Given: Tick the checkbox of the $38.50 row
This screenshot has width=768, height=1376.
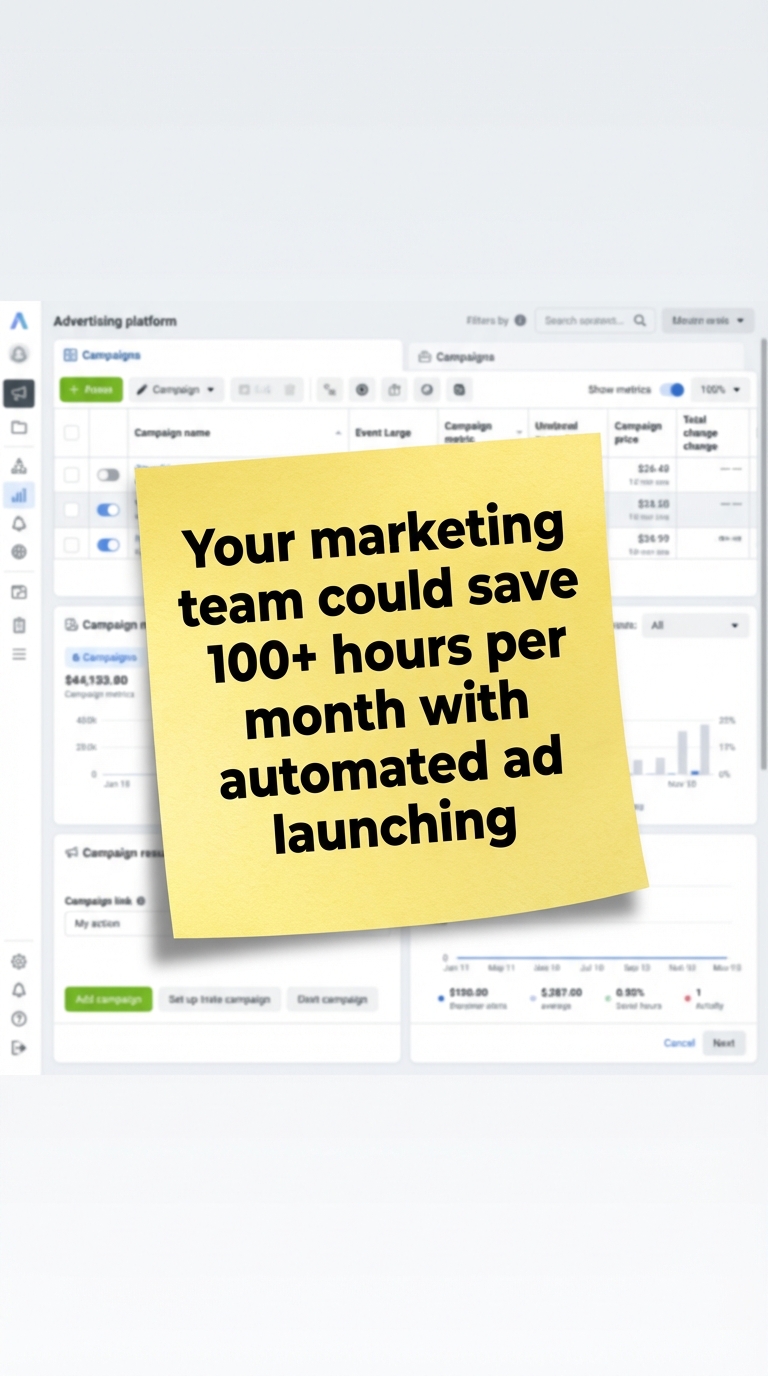Looking at the screenshot, I should [x=71, y=510].
